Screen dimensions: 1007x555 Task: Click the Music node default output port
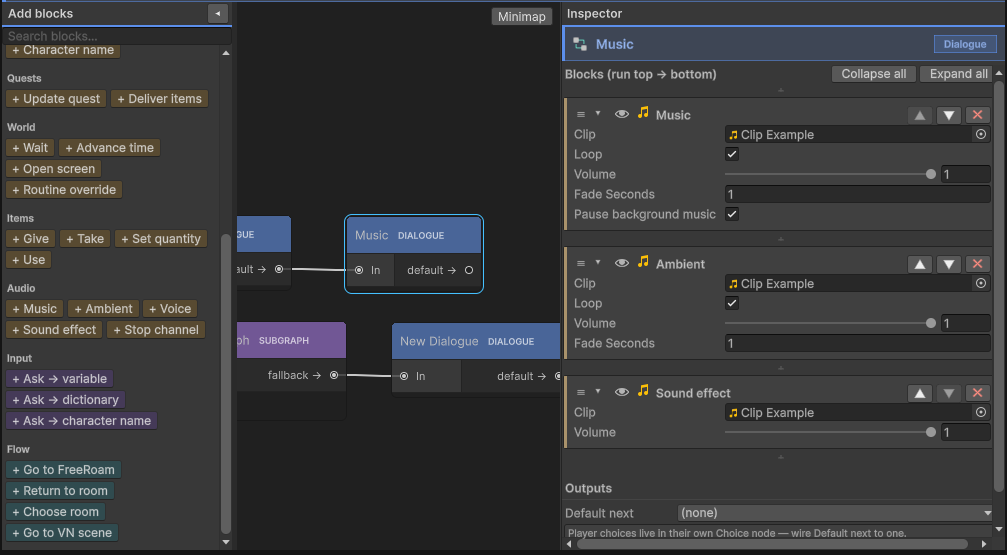(469, 270)
